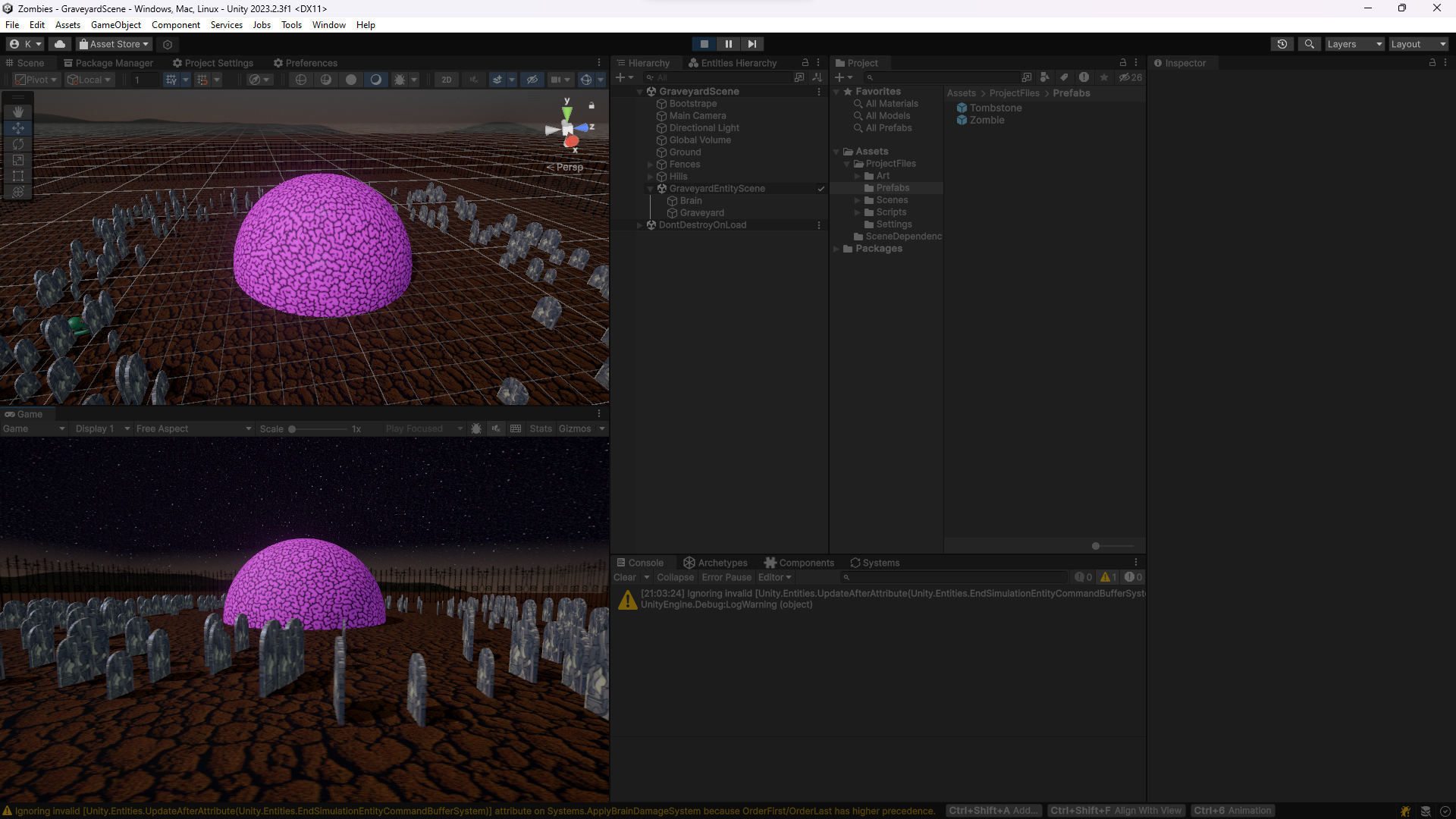Toggle the GraveyardEntityScene subscene checkbox
The width and height of the screenshot is (1456, 819).
click(x=821, y=189)
